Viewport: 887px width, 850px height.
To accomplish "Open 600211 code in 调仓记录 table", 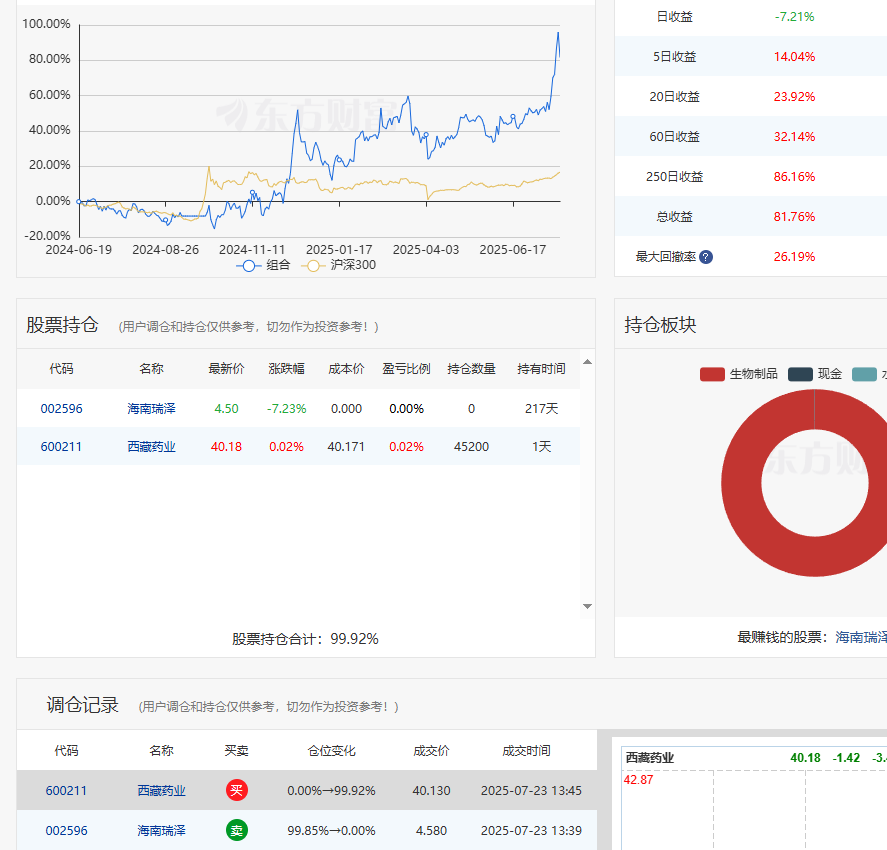I will (x=66, y=791).
